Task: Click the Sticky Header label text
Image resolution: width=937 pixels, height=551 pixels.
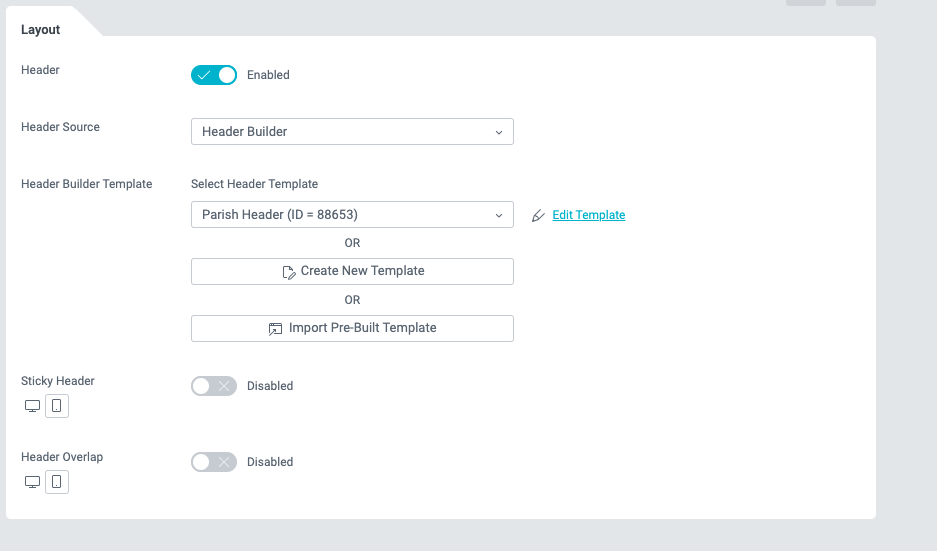Action: [58, 381]
